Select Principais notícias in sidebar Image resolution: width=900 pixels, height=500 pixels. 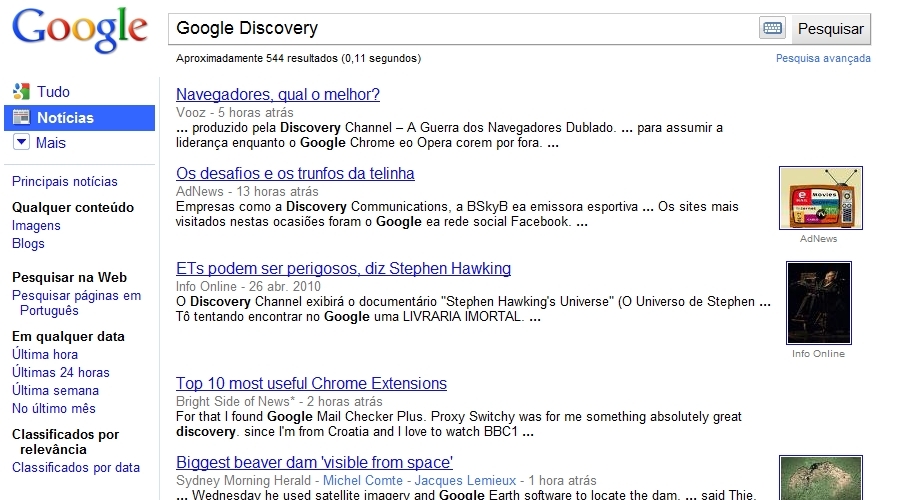coord(65,181)
